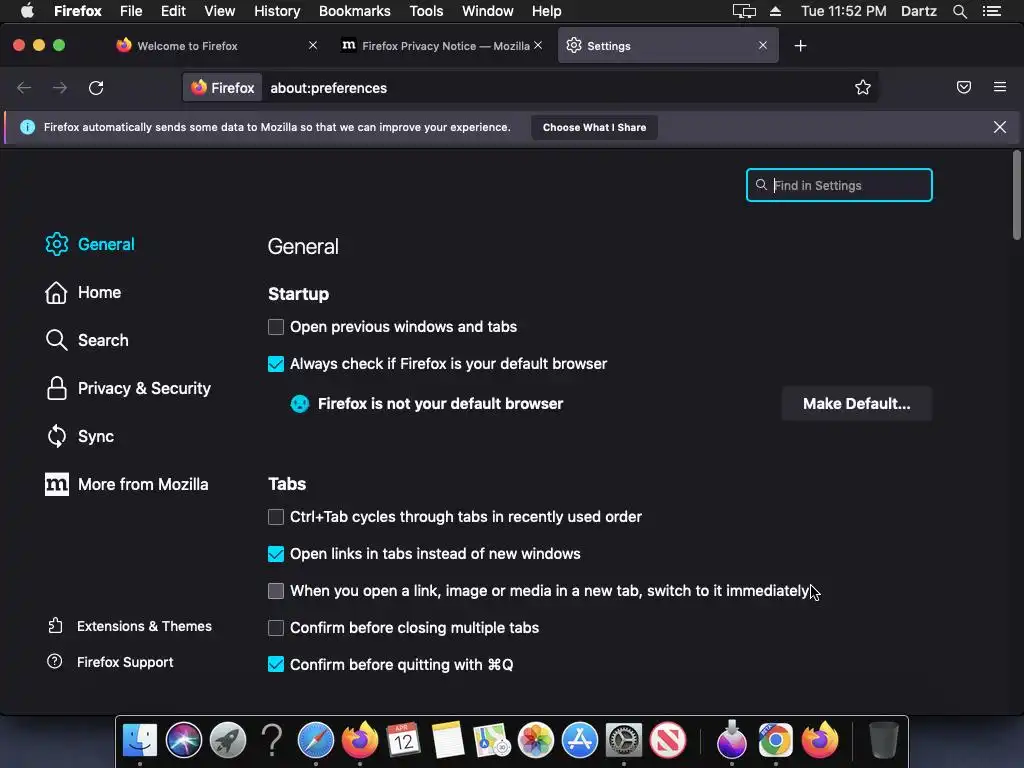This screenshot has width=1024, height=768.
Task: Open a new tab with the plus icon
Action: pyautogui.click(x=800, y=46)
